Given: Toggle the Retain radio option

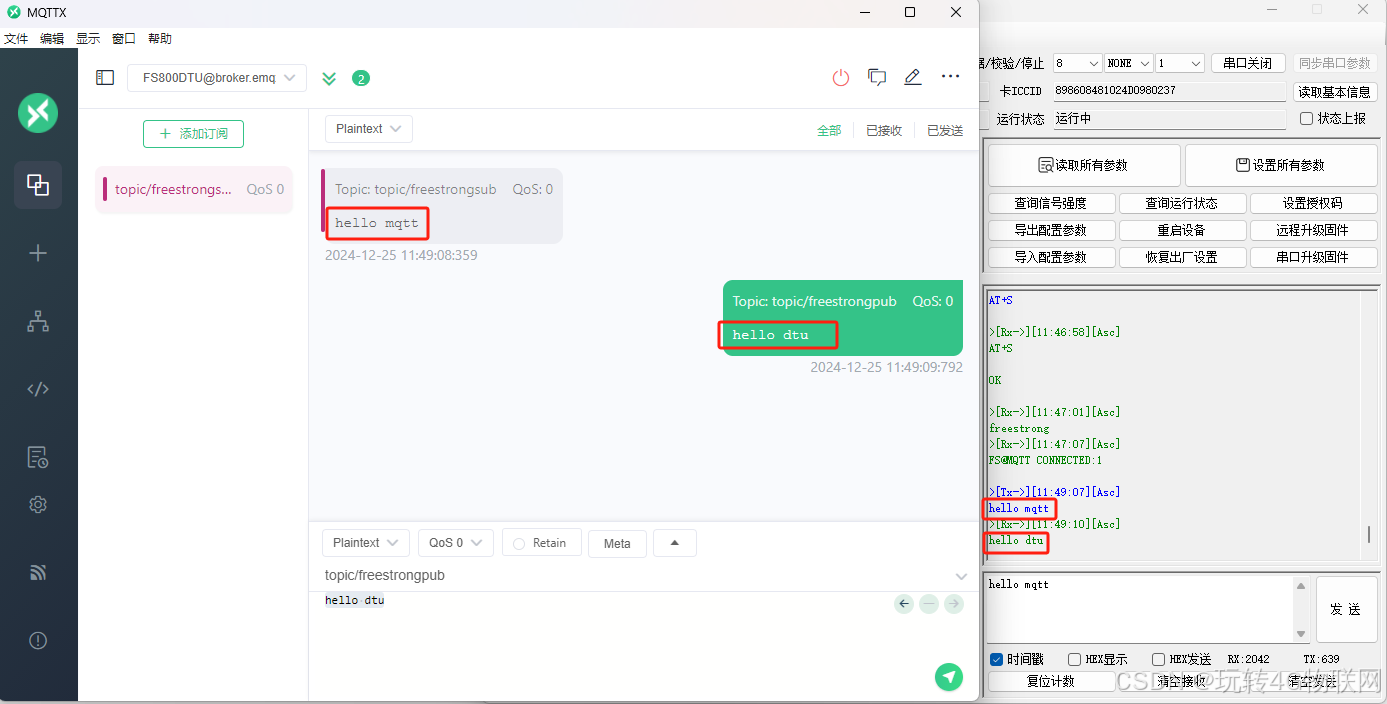Looking at the screenshot, I should click(539, 543).
